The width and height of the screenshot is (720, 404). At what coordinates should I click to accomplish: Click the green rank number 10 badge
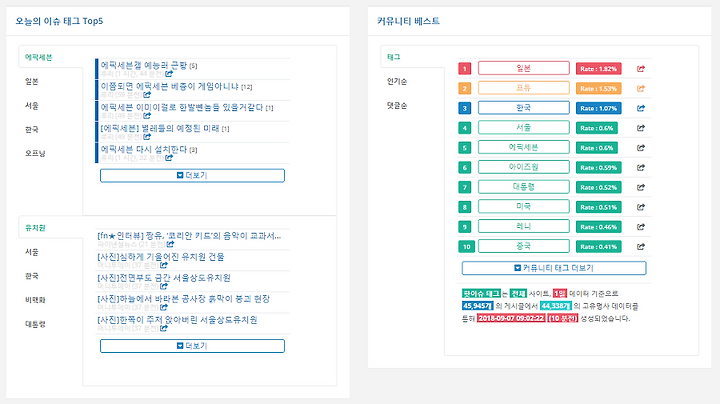pos(466,247)
